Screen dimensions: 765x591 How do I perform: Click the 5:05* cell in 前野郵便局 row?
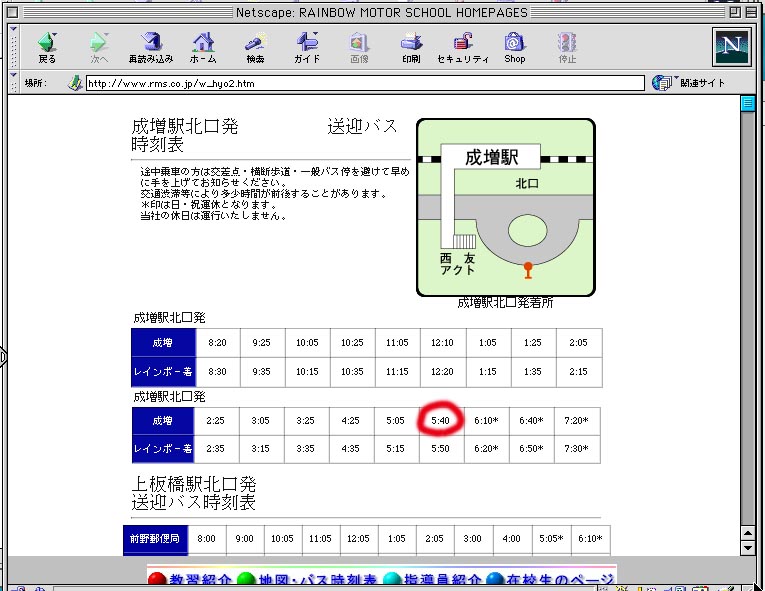[x=551, y=539]
